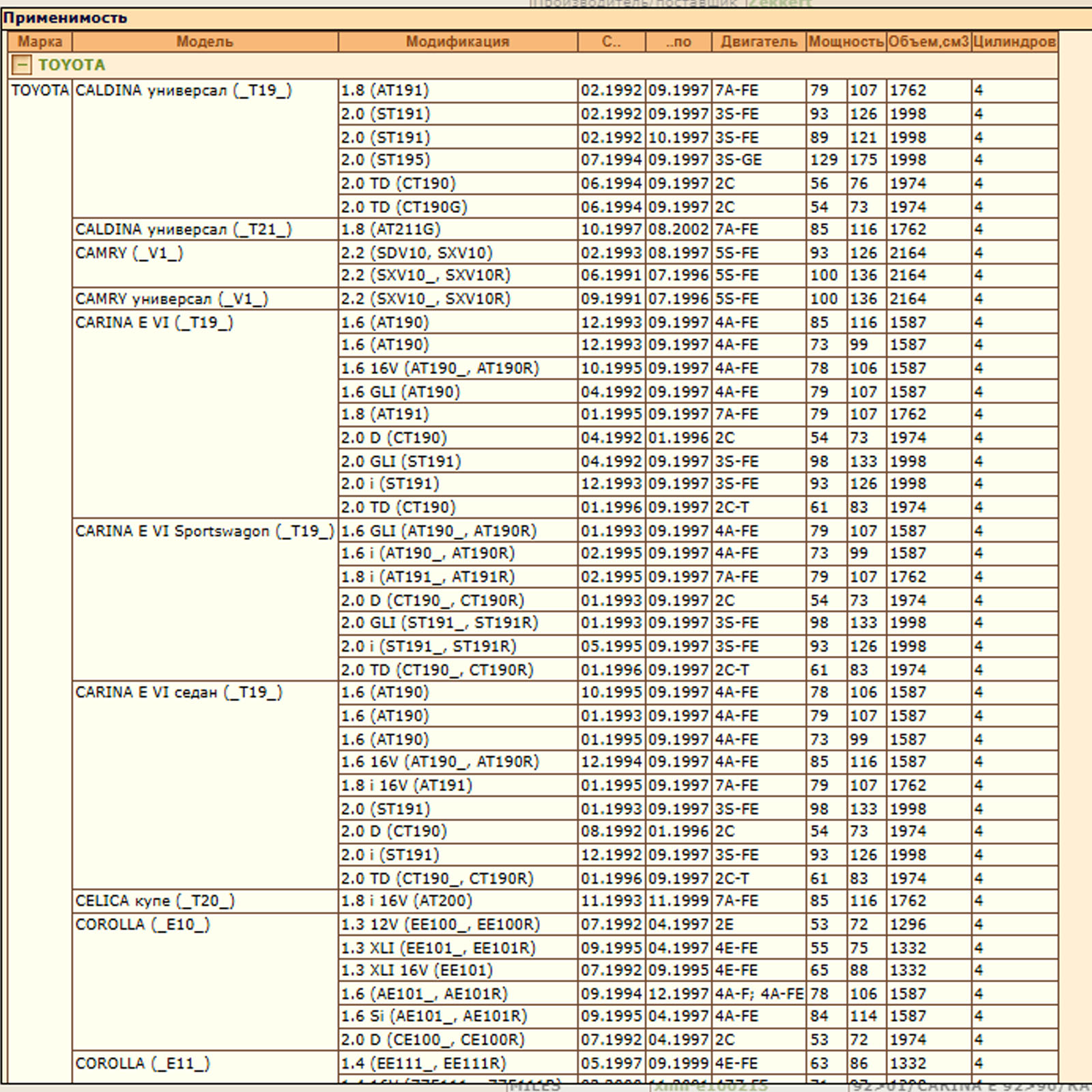Select CELICA купе (_T20_) model row
This screenshot has width=1092, height=1092.
(x=155, y=901)
